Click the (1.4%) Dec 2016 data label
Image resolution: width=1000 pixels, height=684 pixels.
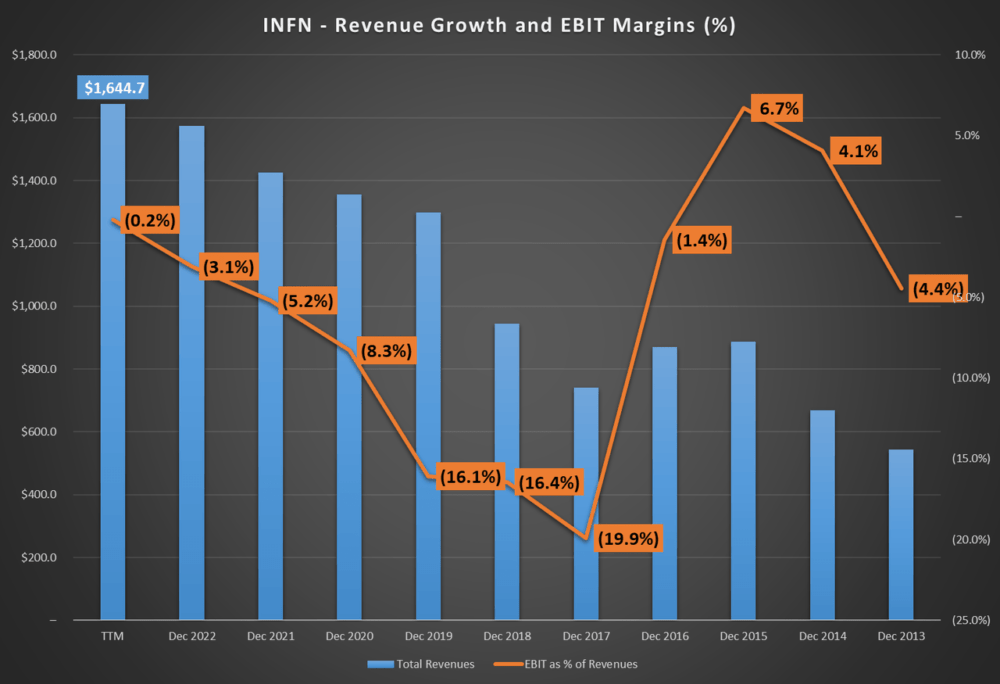(x=702, y=240)
